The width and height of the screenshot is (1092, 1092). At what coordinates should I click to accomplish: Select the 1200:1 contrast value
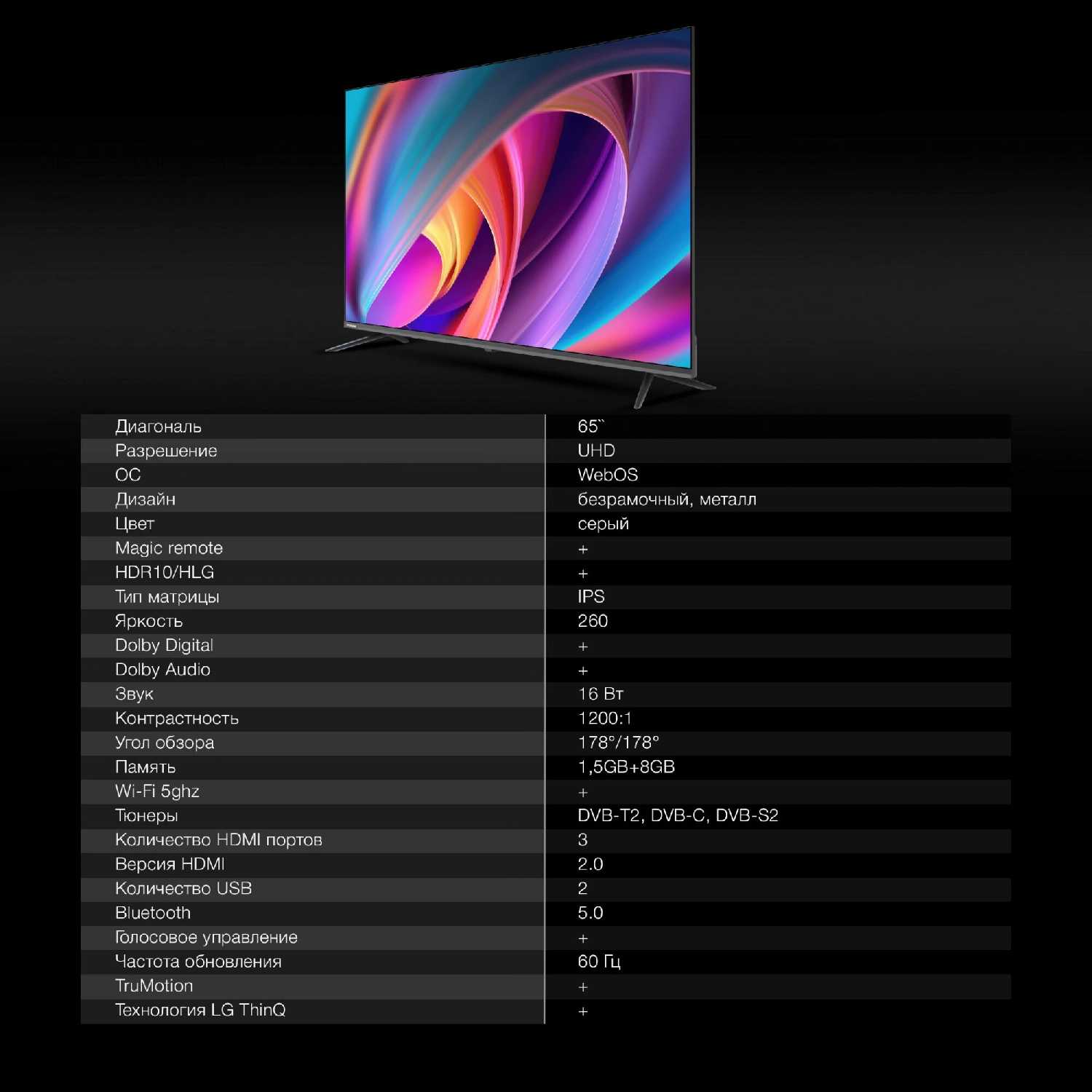click(x=604, y=719)
